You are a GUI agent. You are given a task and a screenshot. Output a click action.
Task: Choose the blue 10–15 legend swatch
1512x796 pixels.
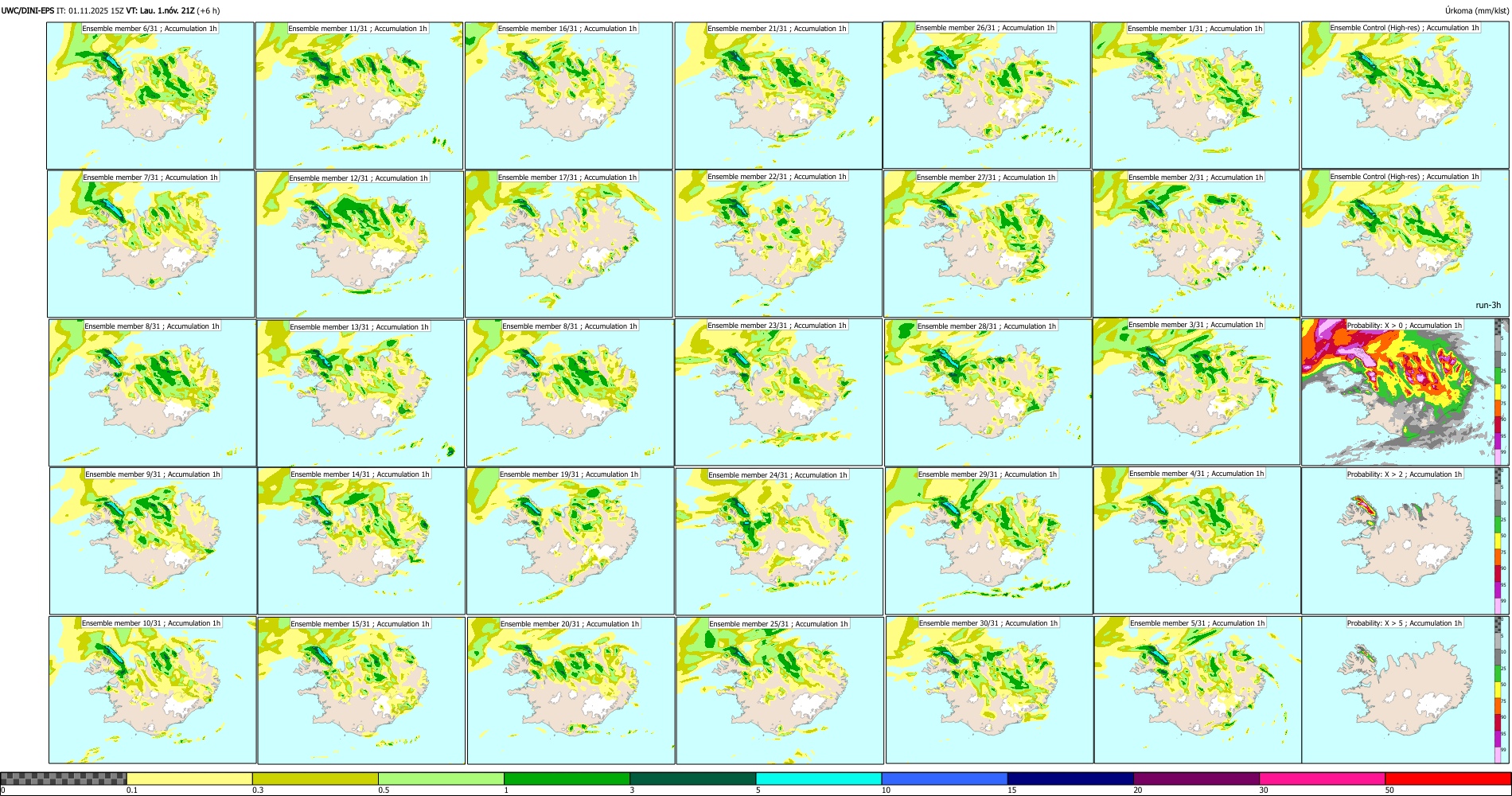pos(945,778)
